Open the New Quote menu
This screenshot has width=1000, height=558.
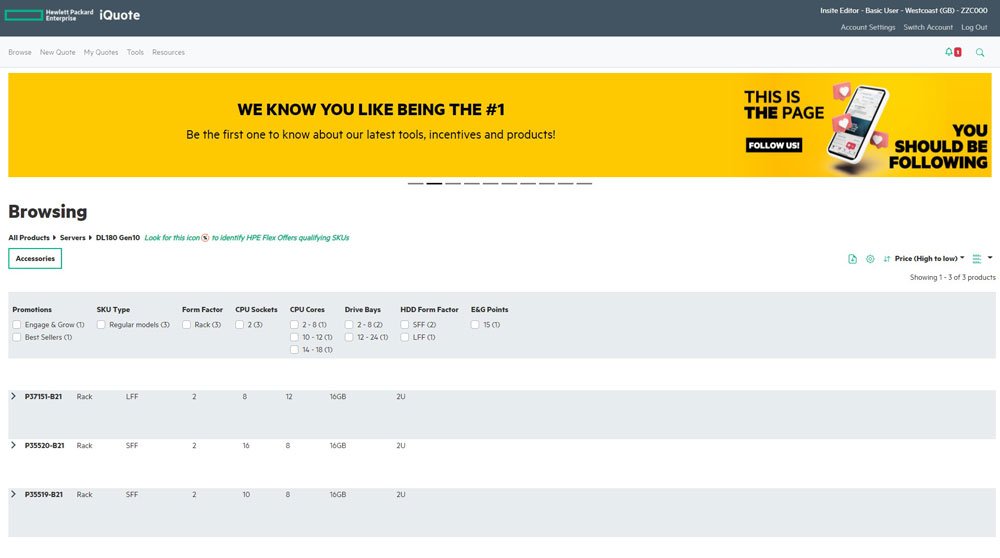coord(57,52)
